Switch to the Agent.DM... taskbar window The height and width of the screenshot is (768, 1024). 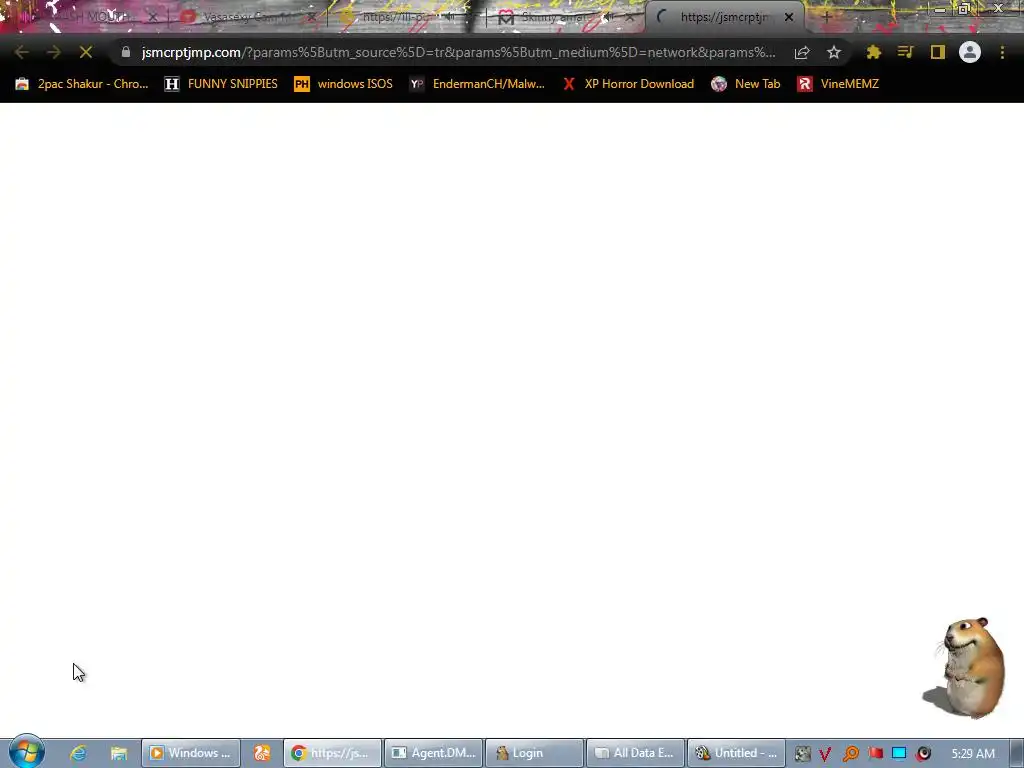click(x=434, y=753)
